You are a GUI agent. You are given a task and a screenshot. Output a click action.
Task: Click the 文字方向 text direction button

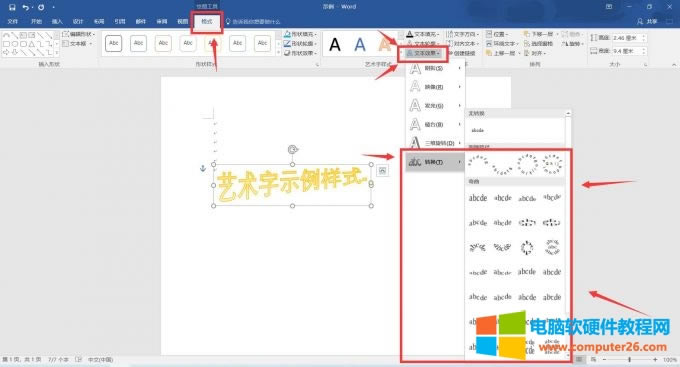[x=463, y=34]
